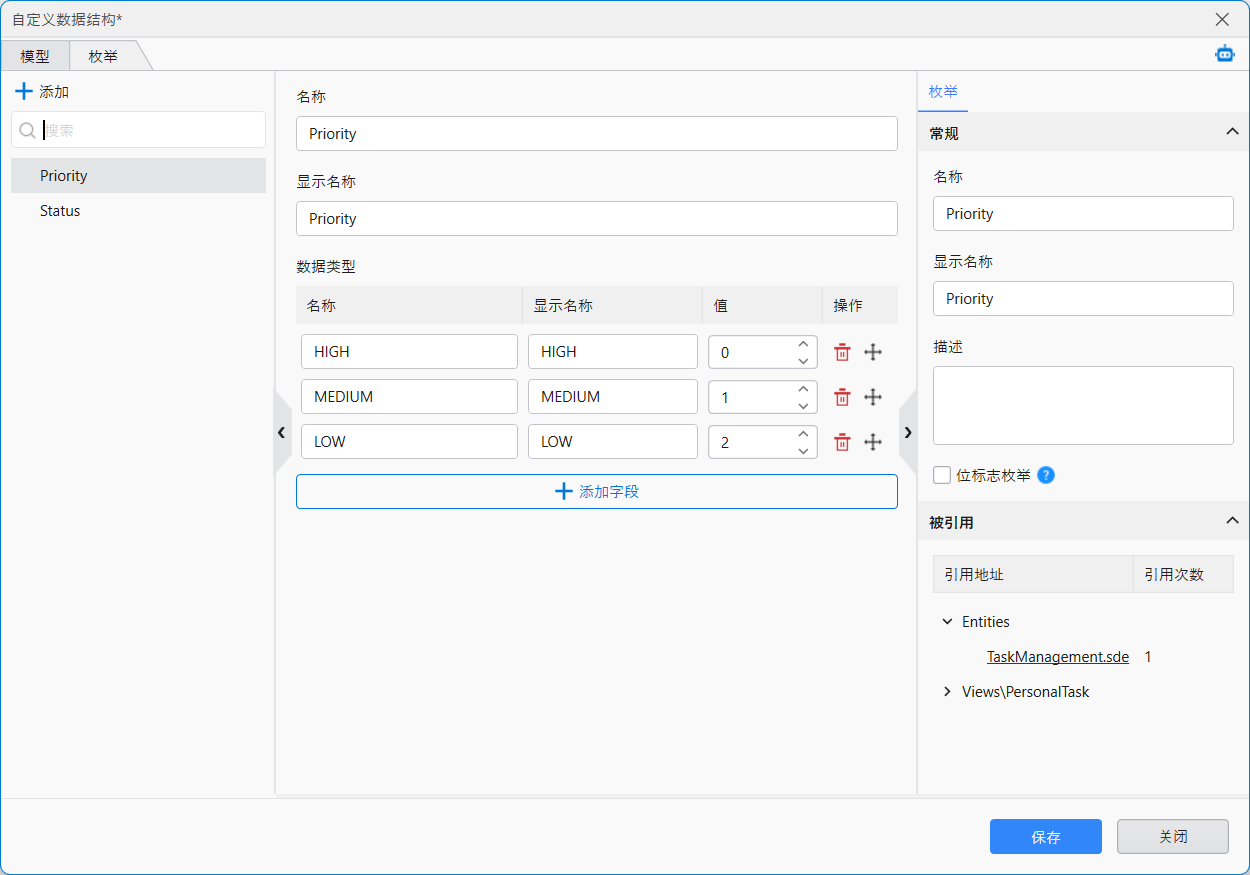Collapse the 被引用 section
The image size is (1250, 875).
[x=1232, y=521]
